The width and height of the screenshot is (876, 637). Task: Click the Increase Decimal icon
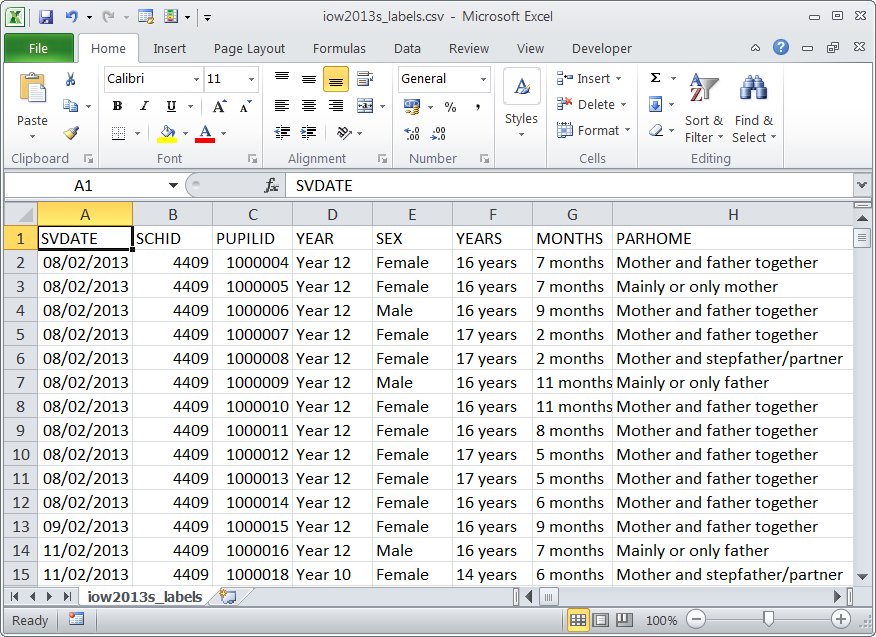point(410,132)
